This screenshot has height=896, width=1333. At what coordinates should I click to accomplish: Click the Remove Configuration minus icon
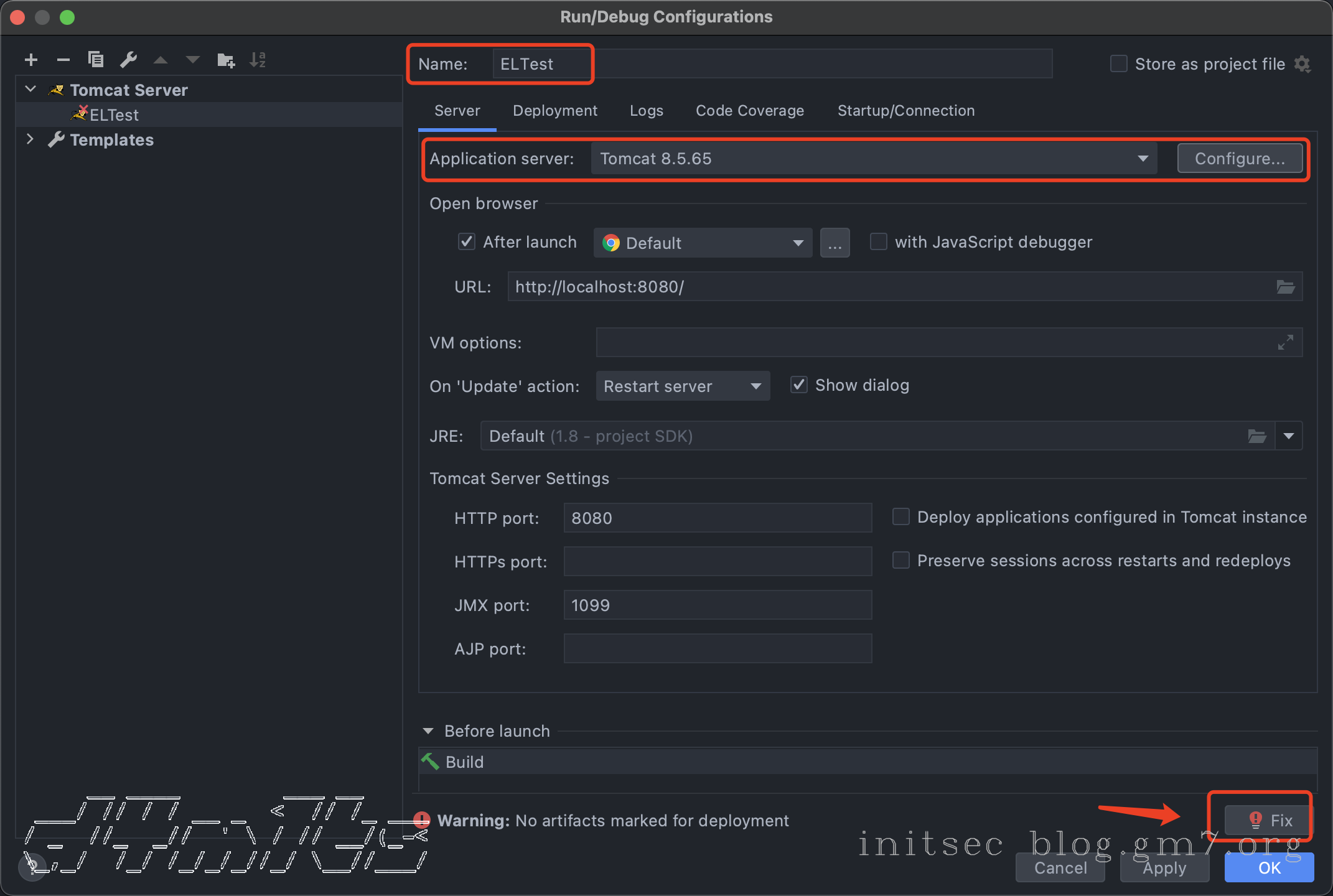coord(63,60)
